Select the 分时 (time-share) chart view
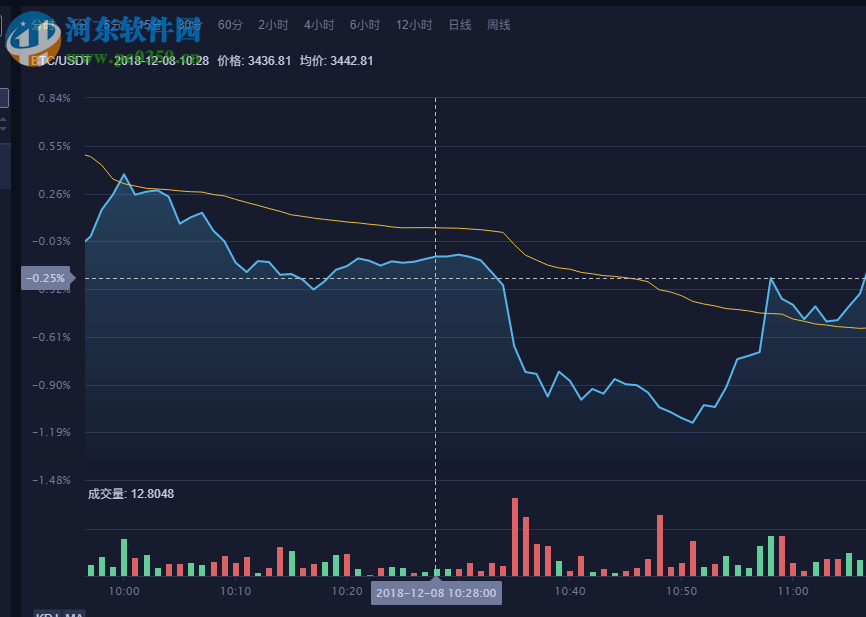 point(42,25)
